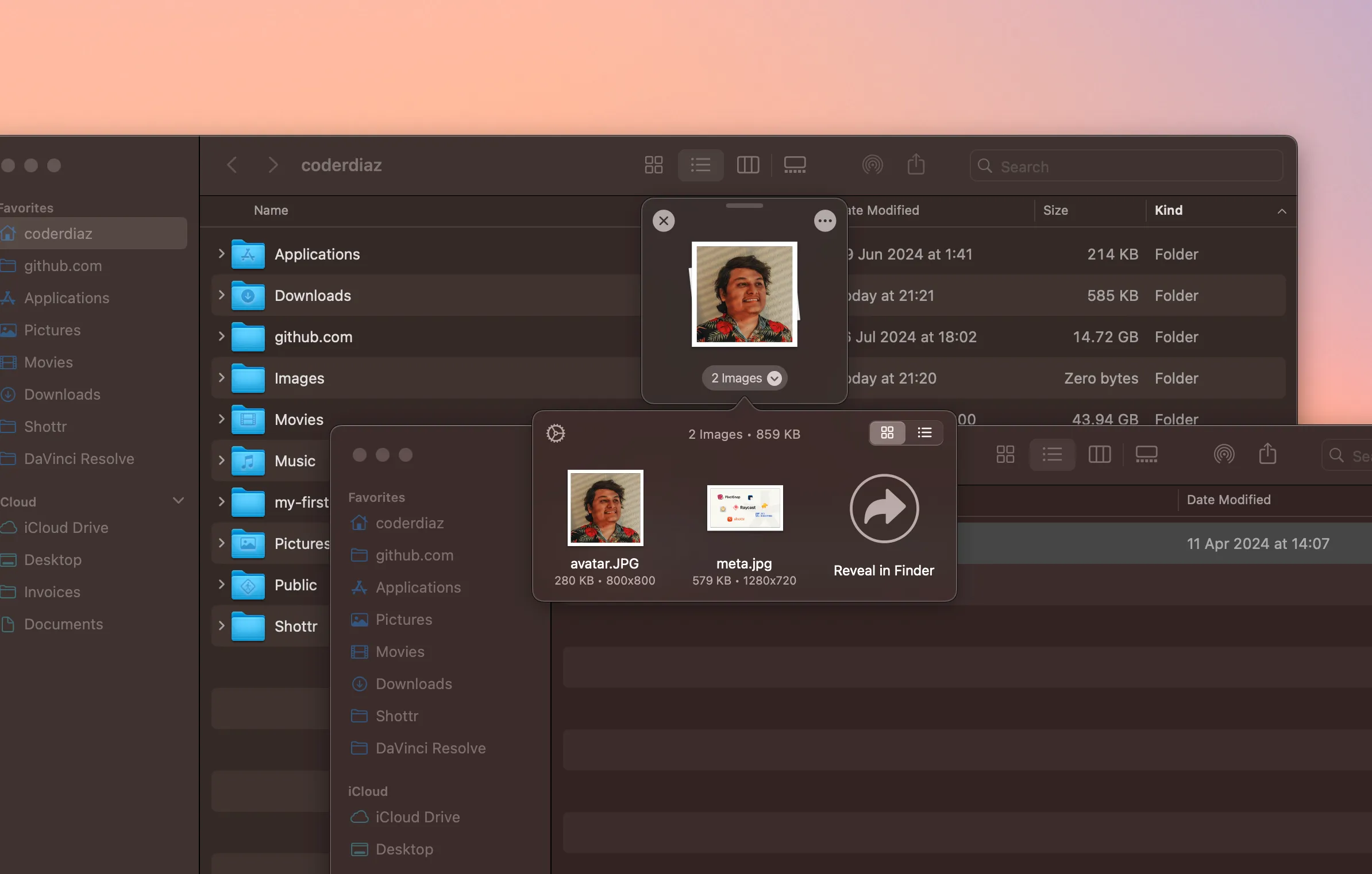Screen dimensions: 1372x874
Task: Go back with the toolbar back arrow
Action: click(232, 165)
